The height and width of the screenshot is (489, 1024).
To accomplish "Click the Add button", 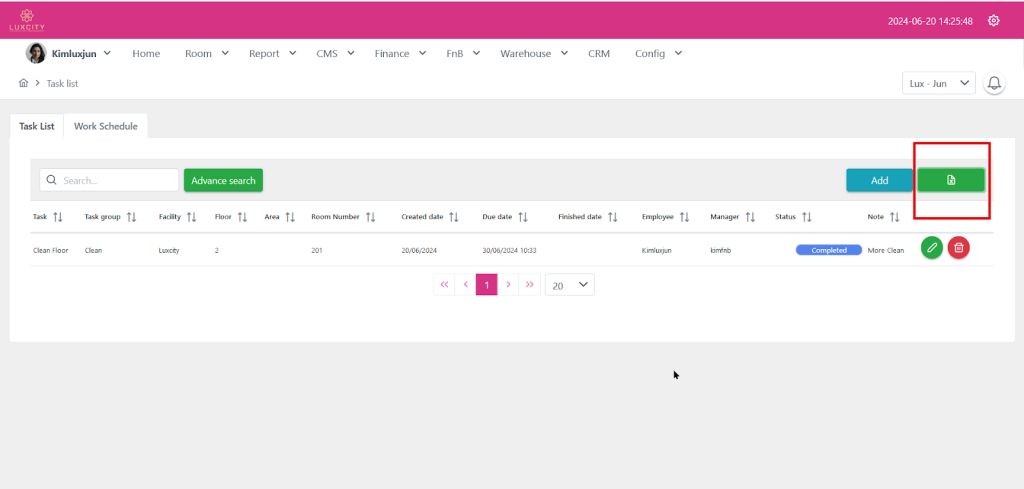I will coord(879,180).
